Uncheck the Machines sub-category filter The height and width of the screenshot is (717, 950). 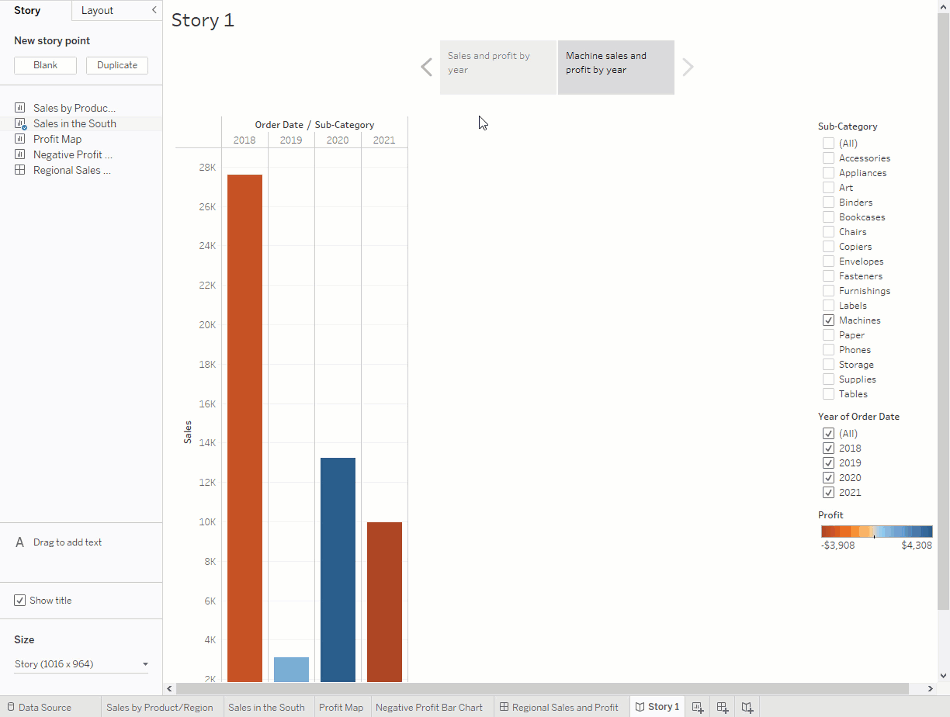click(x=828, y=320)
